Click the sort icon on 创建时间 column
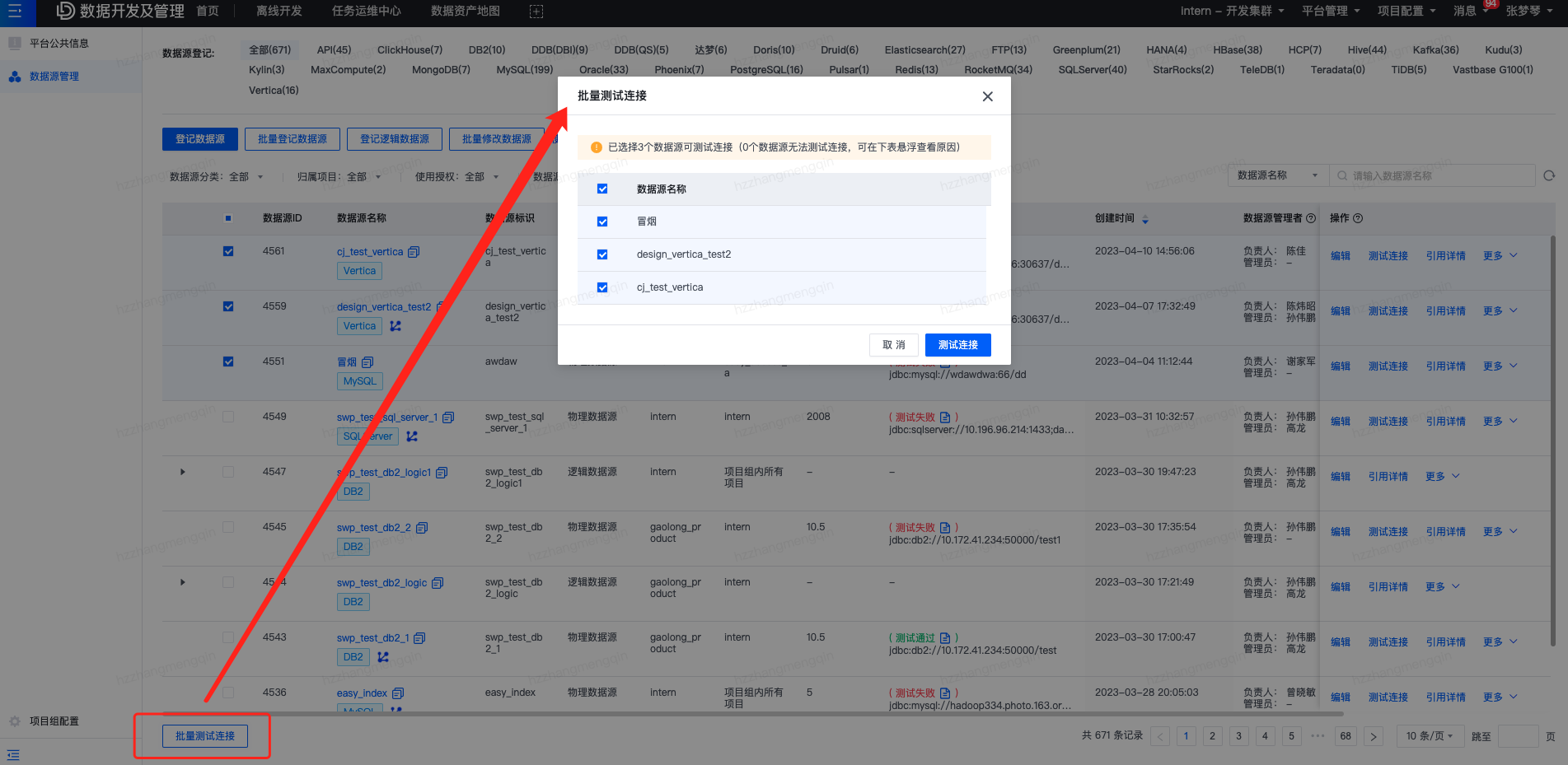Screen dimensions: 1568x765 (x=1145, y=219)
